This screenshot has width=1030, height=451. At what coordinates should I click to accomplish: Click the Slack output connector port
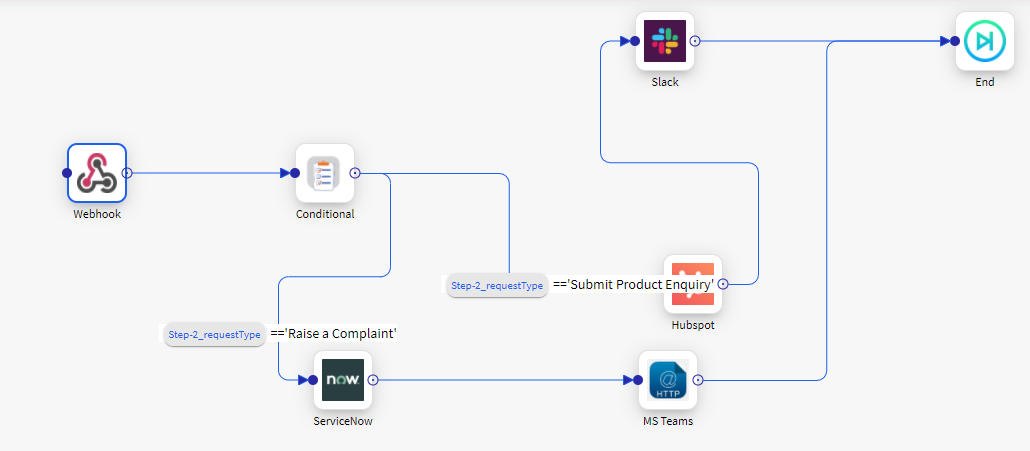click(x=695, y=41)
